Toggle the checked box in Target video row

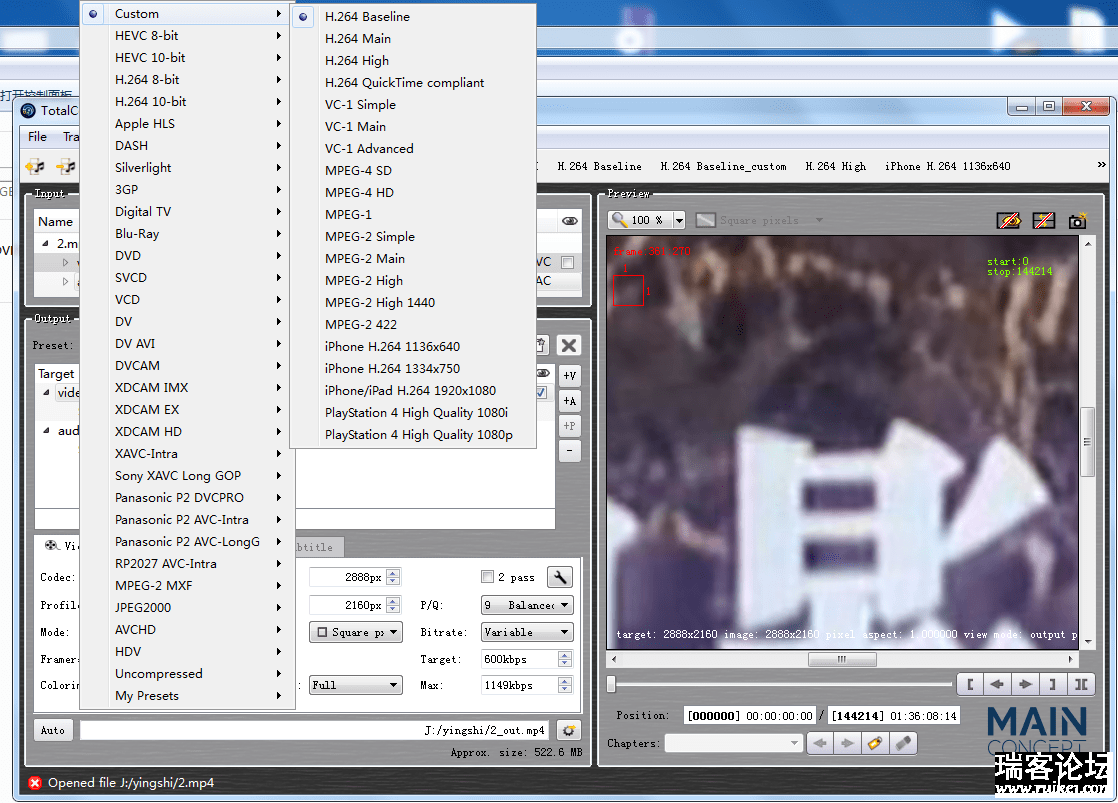pos(541,392)
